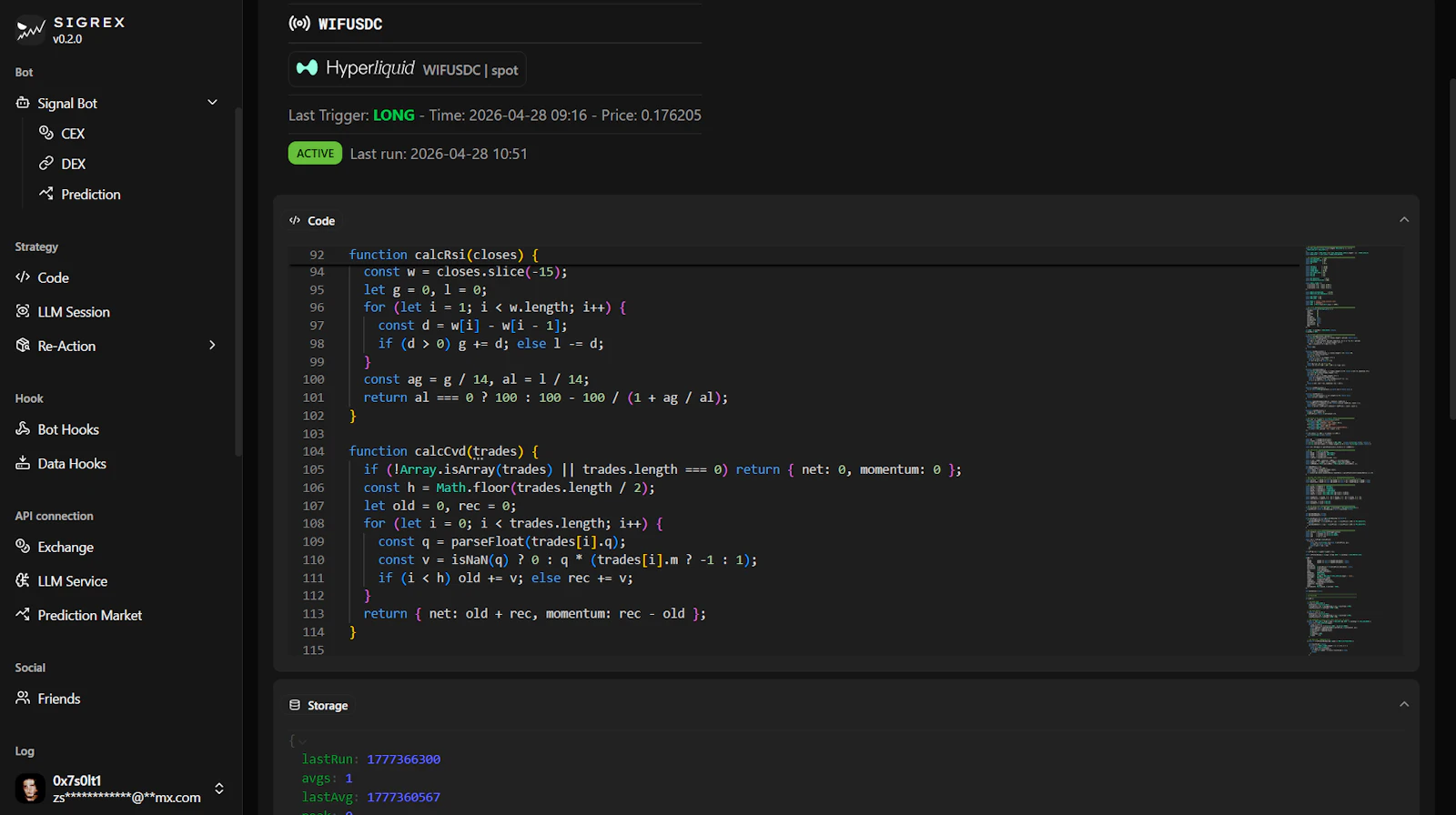Click the lastAvg value 1777360567
This screenshot has height=815, width=1456.
pyautogui.click(x=403, y=797)
